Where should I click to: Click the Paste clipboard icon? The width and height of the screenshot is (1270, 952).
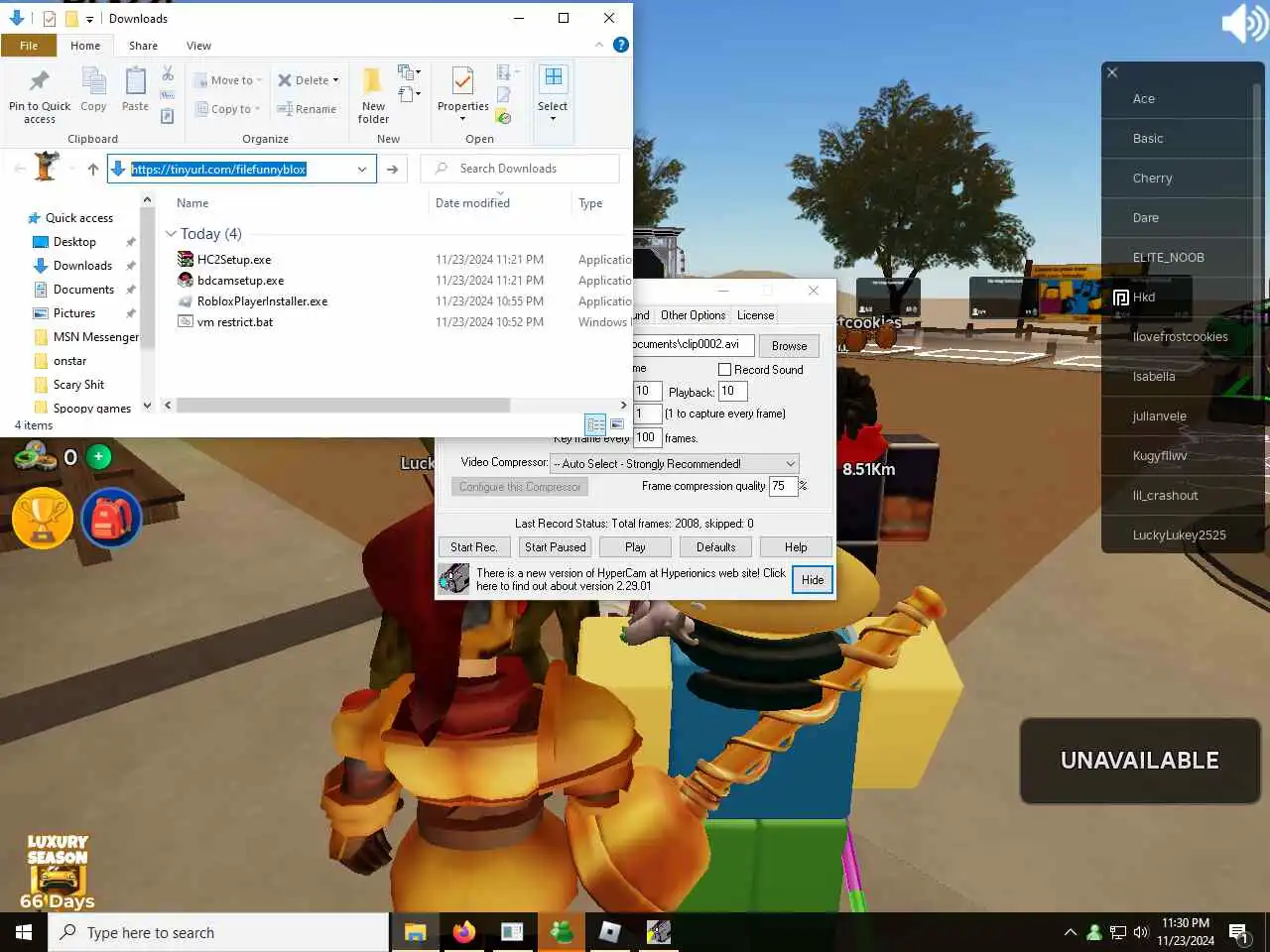[135, 81]
